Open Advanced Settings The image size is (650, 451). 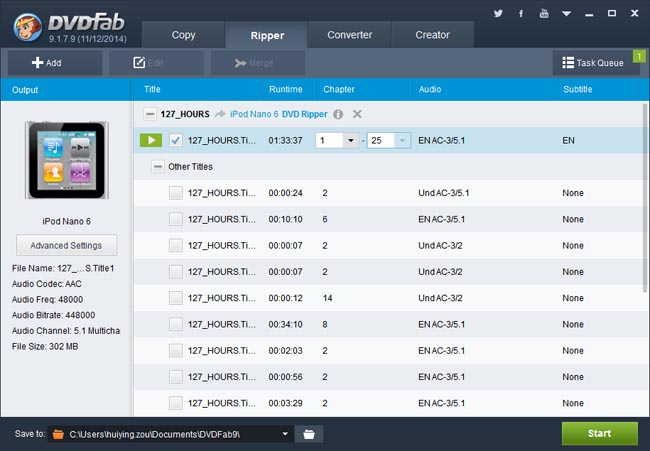[x=66, y=245]
